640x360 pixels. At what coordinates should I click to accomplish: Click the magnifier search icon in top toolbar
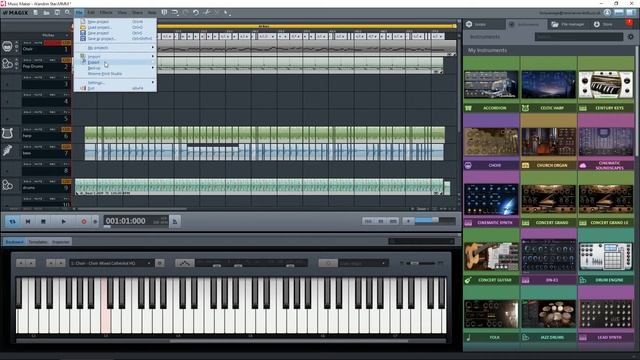coord(68,13)
